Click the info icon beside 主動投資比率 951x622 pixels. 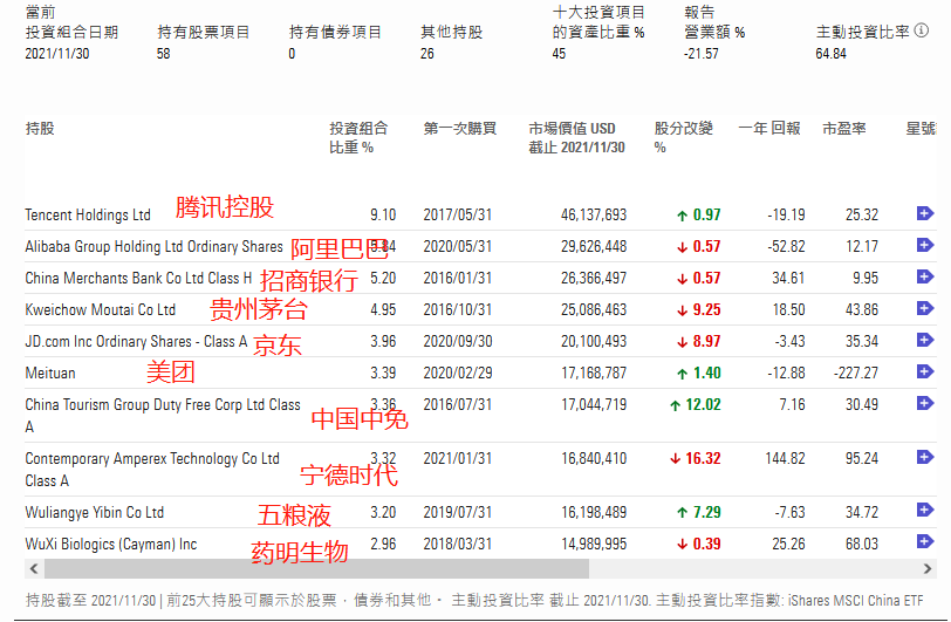tap(921, 30)
